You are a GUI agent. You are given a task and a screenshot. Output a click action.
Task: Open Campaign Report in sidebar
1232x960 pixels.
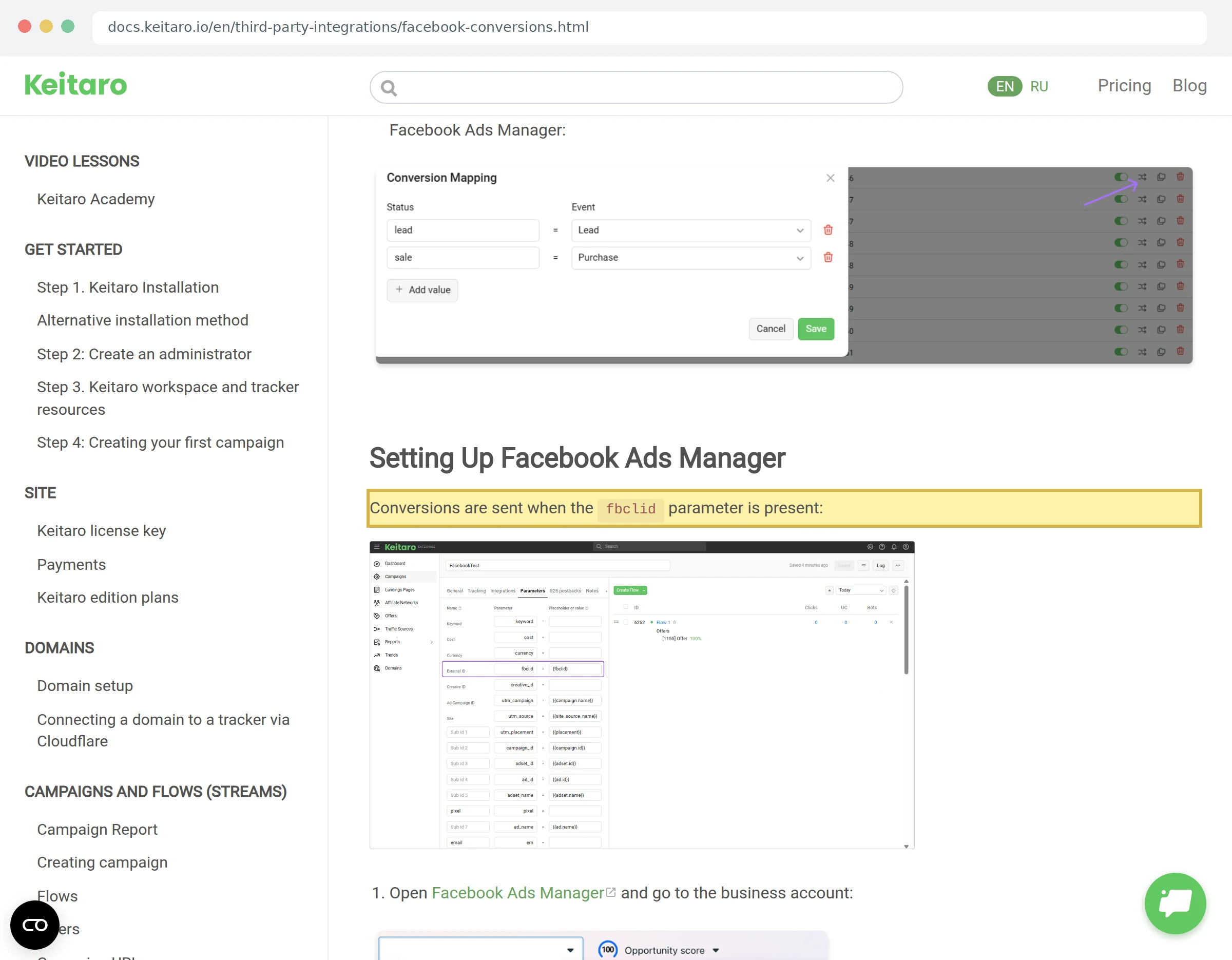(x=98, y=830)
